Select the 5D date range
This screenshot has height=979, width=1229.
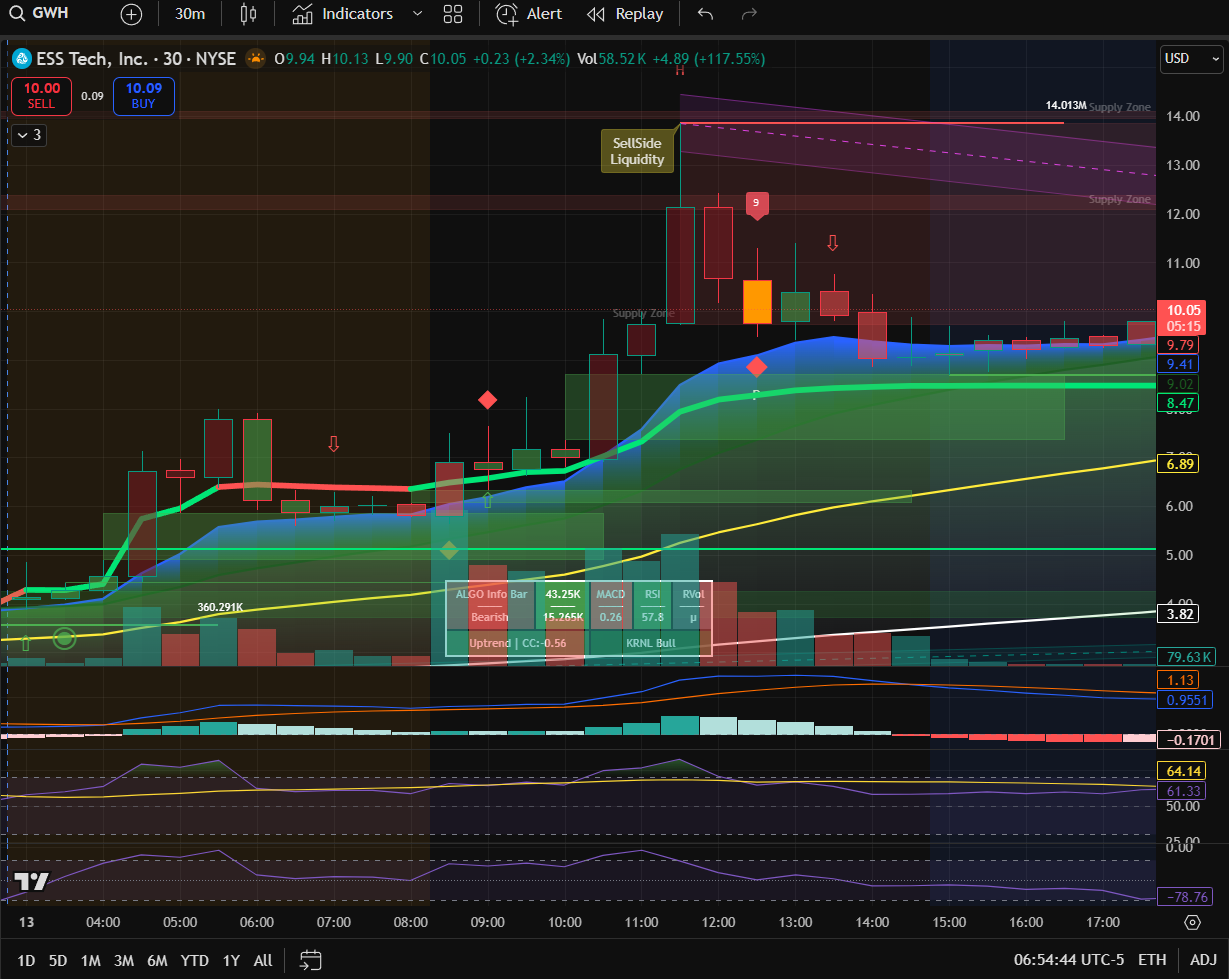[x=58, y=960]
